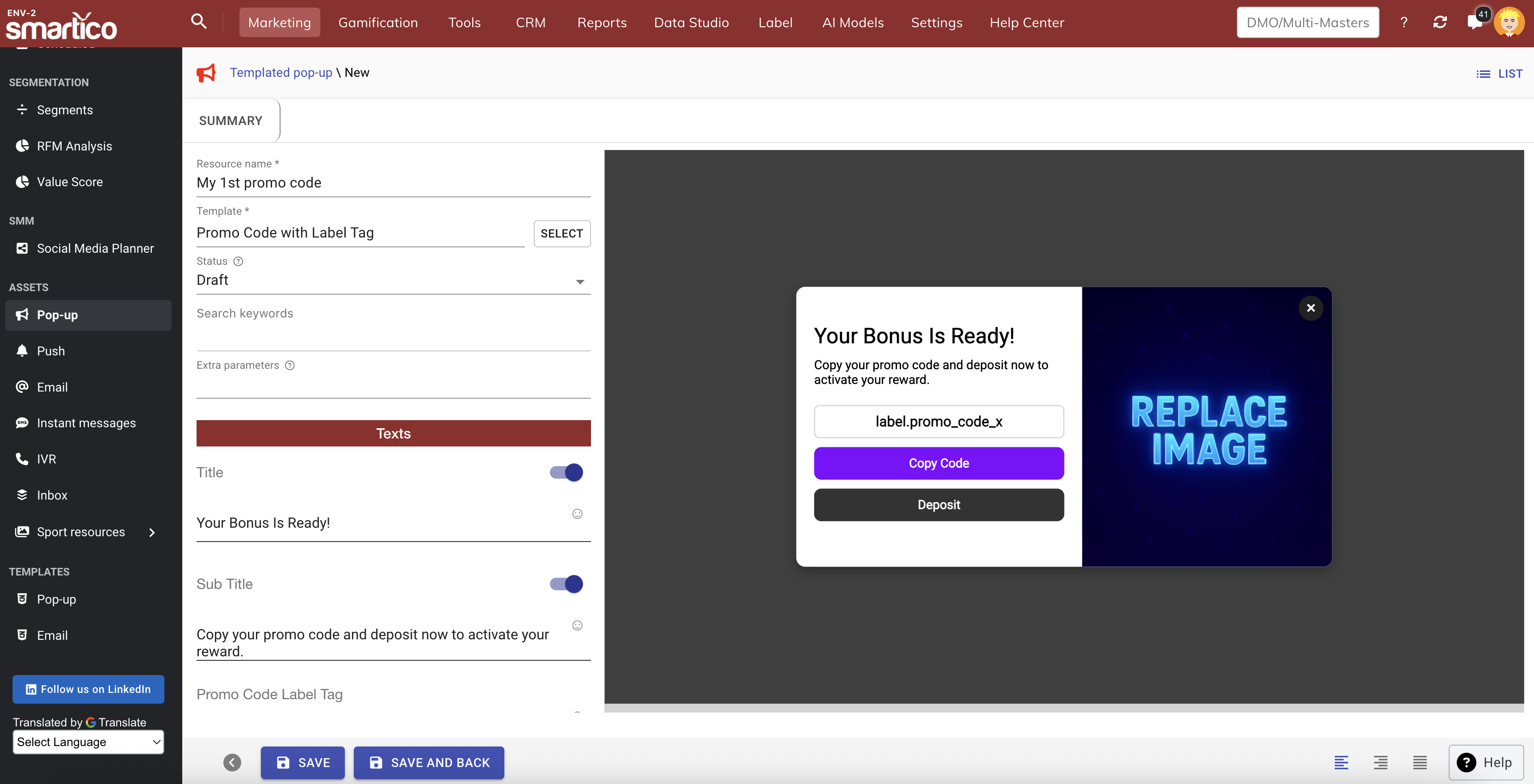Viewport: 1534px width, 784px height.
Task: Open the Select Language dropdown
Action: click(88, 742)
